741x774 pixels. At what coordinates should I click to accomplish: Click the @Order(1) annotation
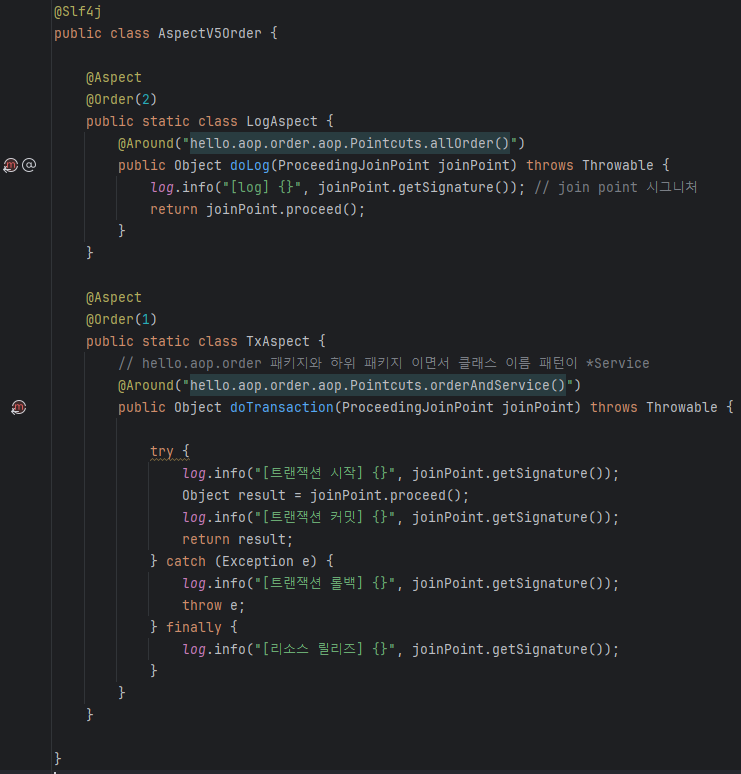121,320
